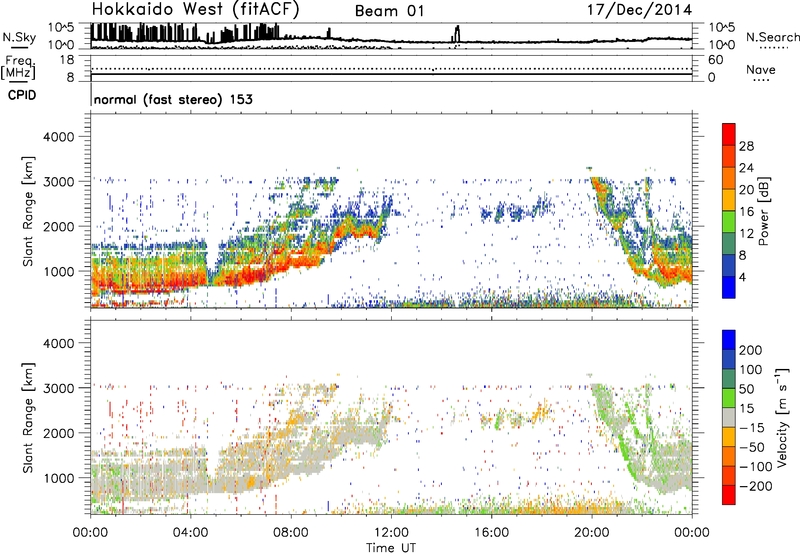Viewport: 800px width, 554px height.
Task: Click the '-15' tick label on the velocity scale
Action: (751, 427)
